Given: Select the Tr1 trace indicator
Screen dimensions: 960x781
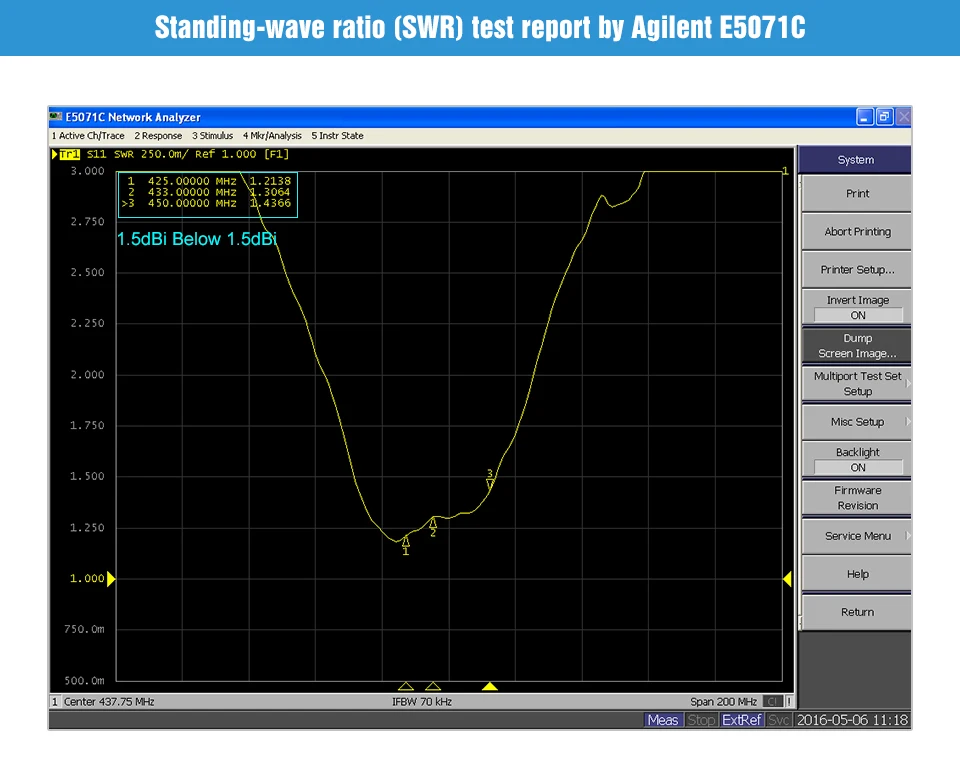Looking at the screenshot, I should pyautogui.click(x=68, y=154).
